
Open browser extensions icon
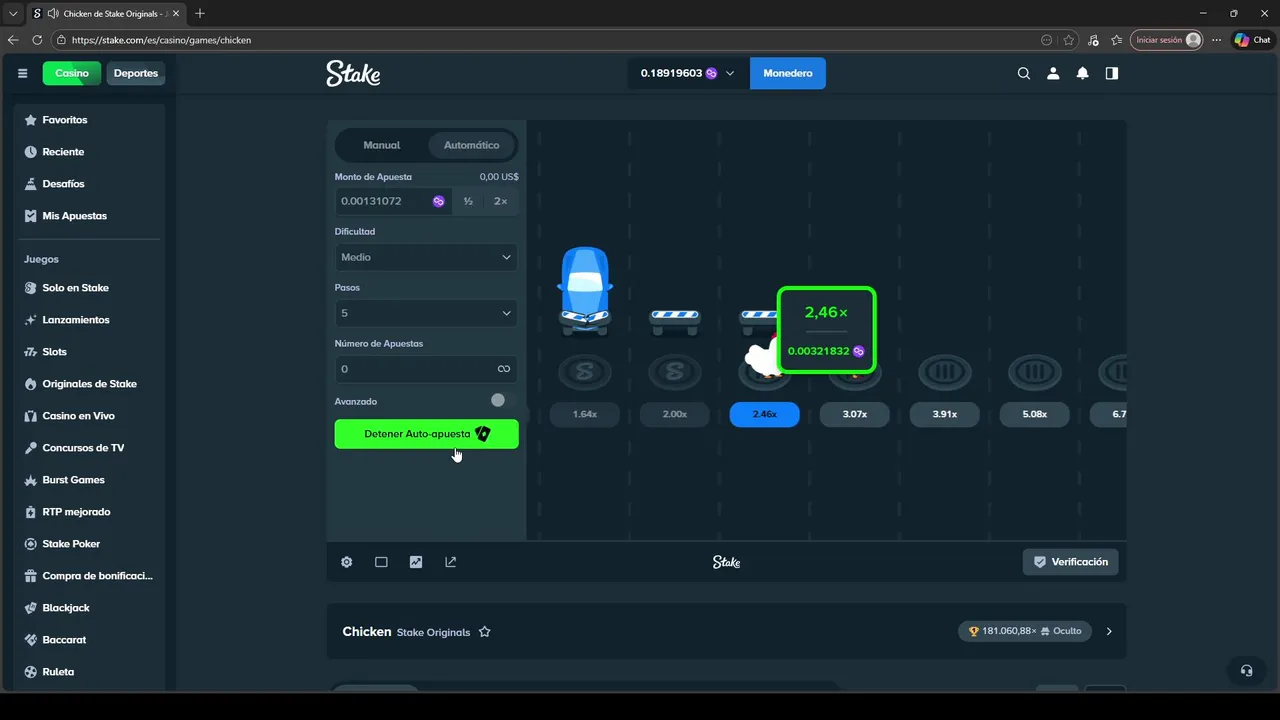click(x=1093, y=40)
